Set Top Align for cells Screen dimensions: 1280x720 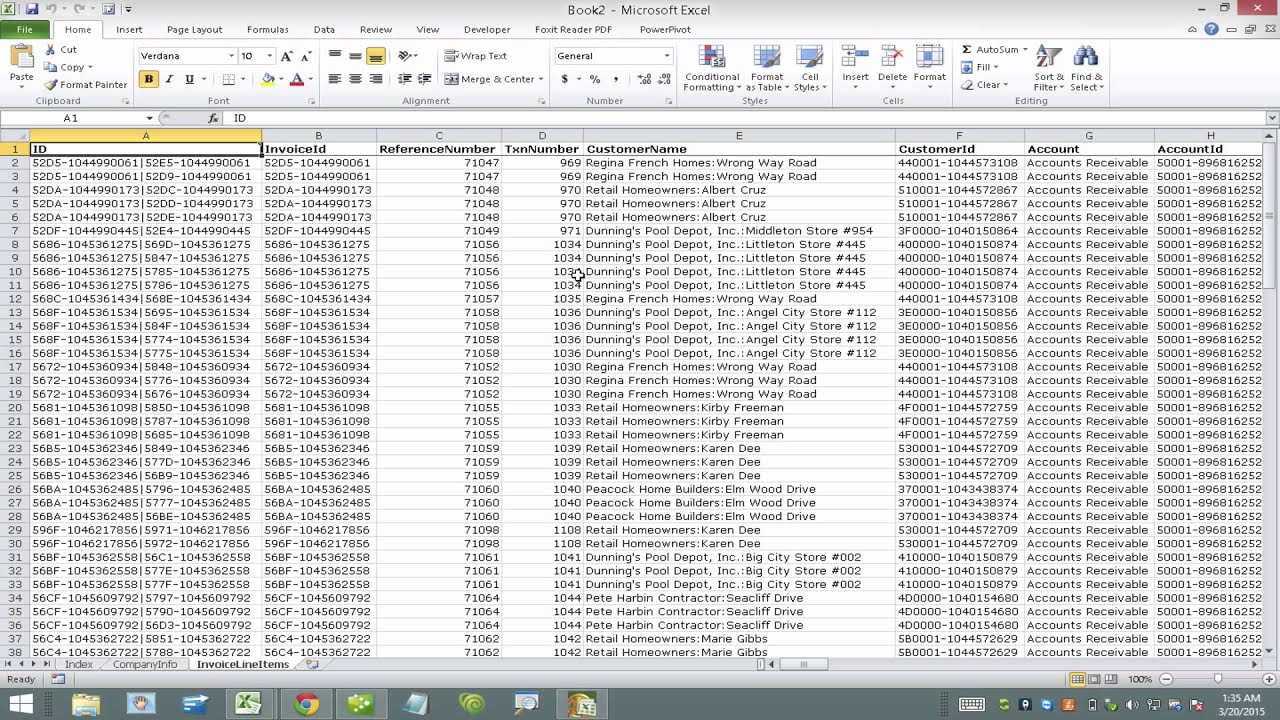point(335,56)
